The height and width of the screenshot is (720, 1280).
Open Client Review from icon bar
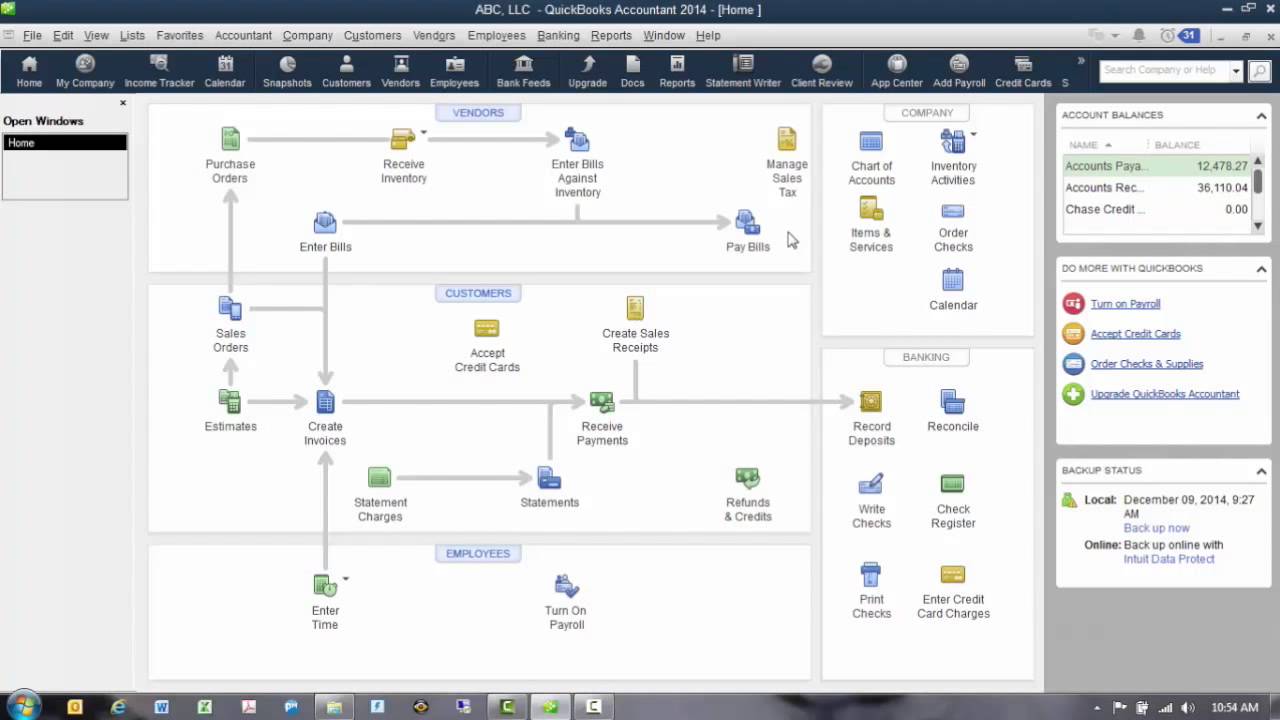(821, 72)
